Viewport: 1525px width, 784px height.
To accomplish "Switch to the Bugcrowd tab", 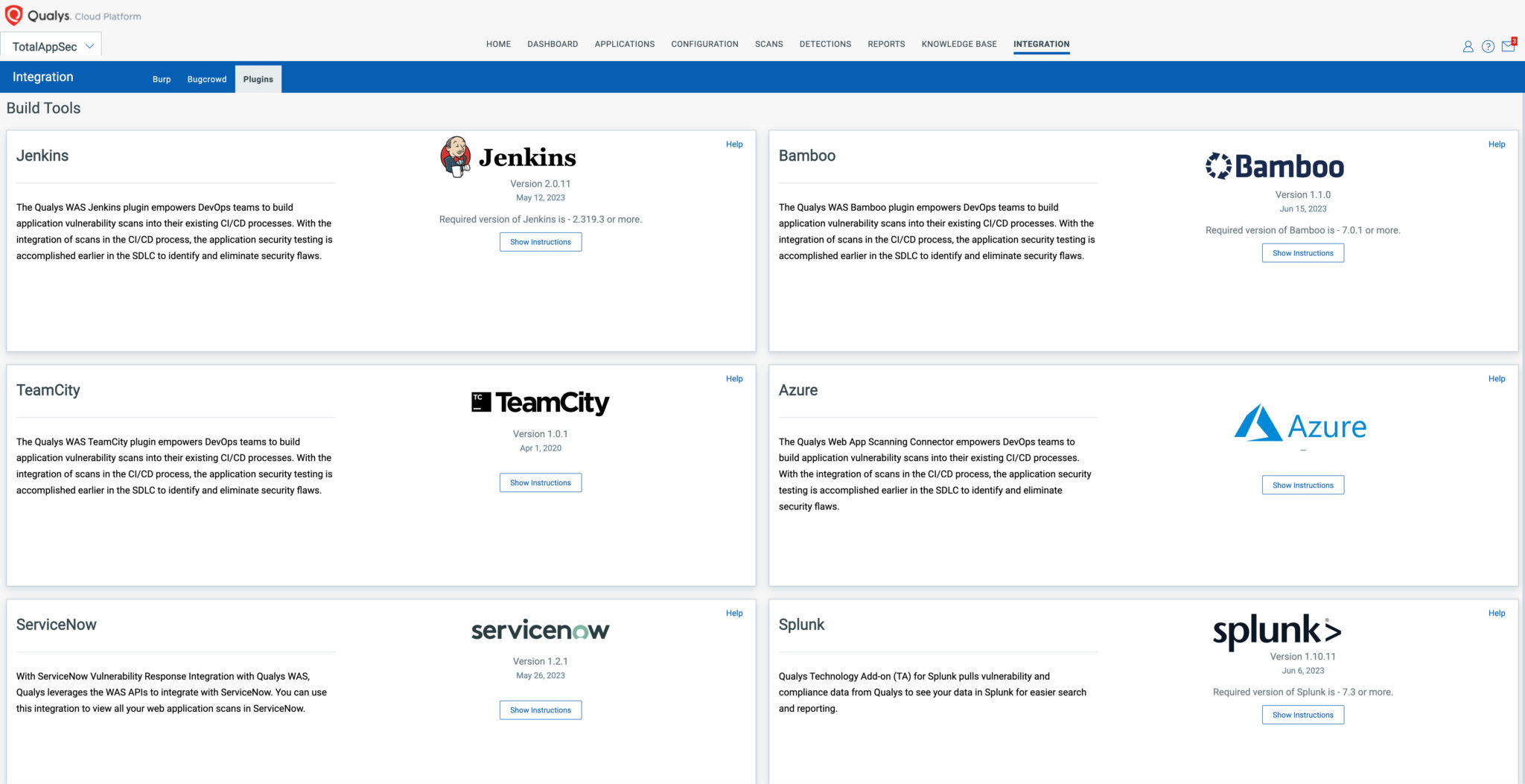I will 207,79.
